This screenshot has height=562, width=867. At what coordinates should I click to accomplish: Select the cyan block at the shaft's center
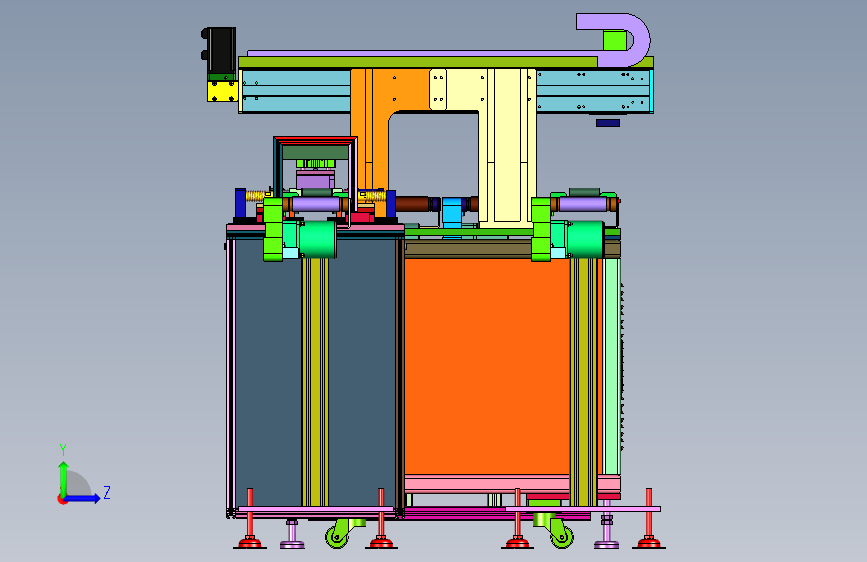point(452,212)
